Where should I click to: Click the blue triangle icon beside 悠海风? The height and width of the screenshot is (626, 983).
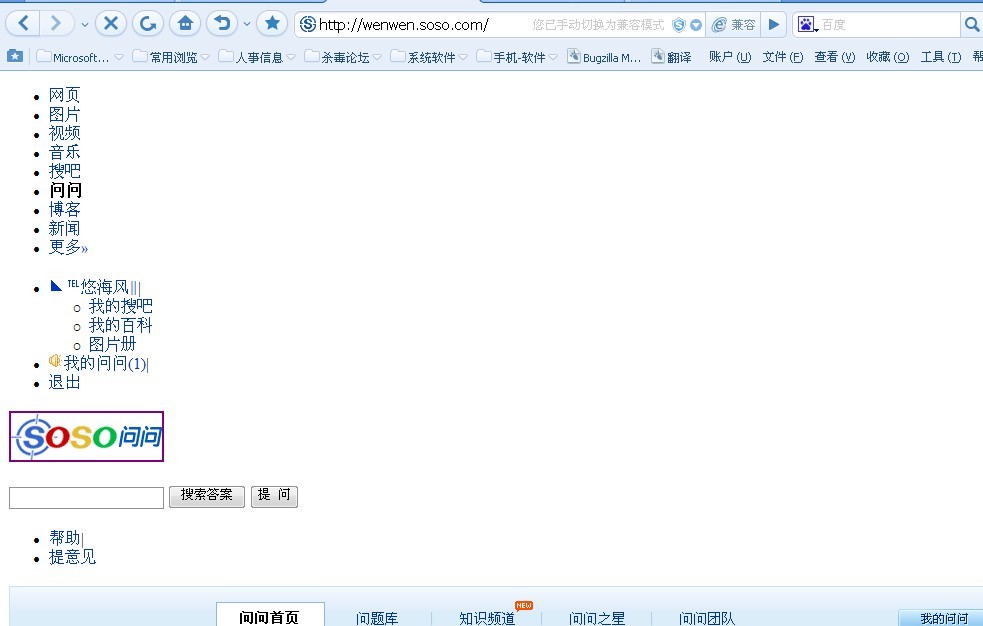pos(56,286)
